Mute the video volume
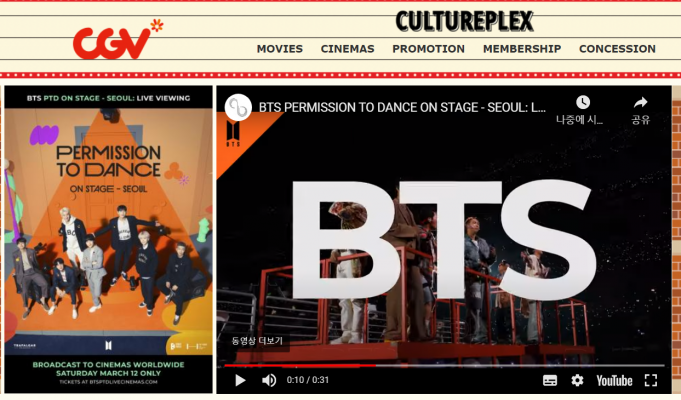The height and width of the screenshot is (400, 681). (269, 380)
